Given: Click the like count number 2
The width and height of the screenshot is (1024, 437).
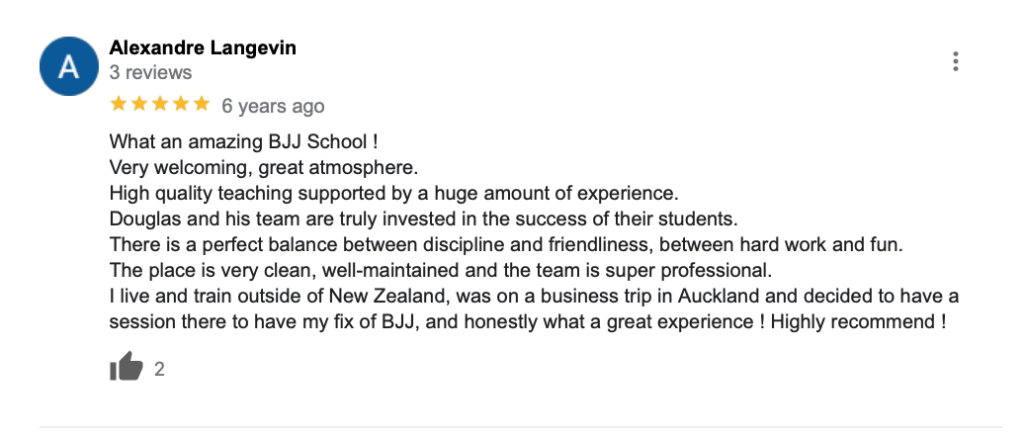Looking at the screenshot, I should 159,370.
